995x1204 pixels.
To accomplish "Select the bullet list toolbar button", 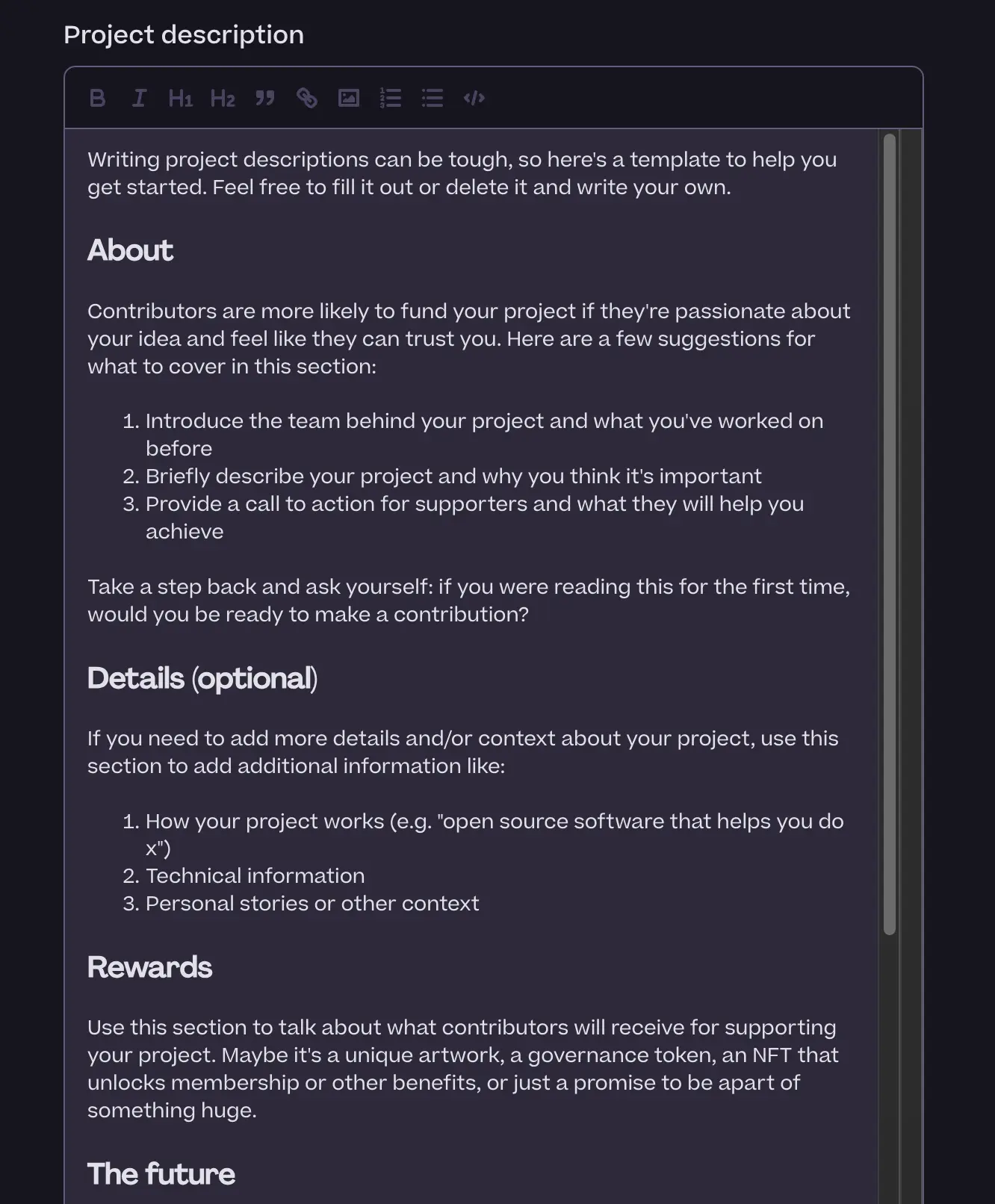I will tap(433, 98).
